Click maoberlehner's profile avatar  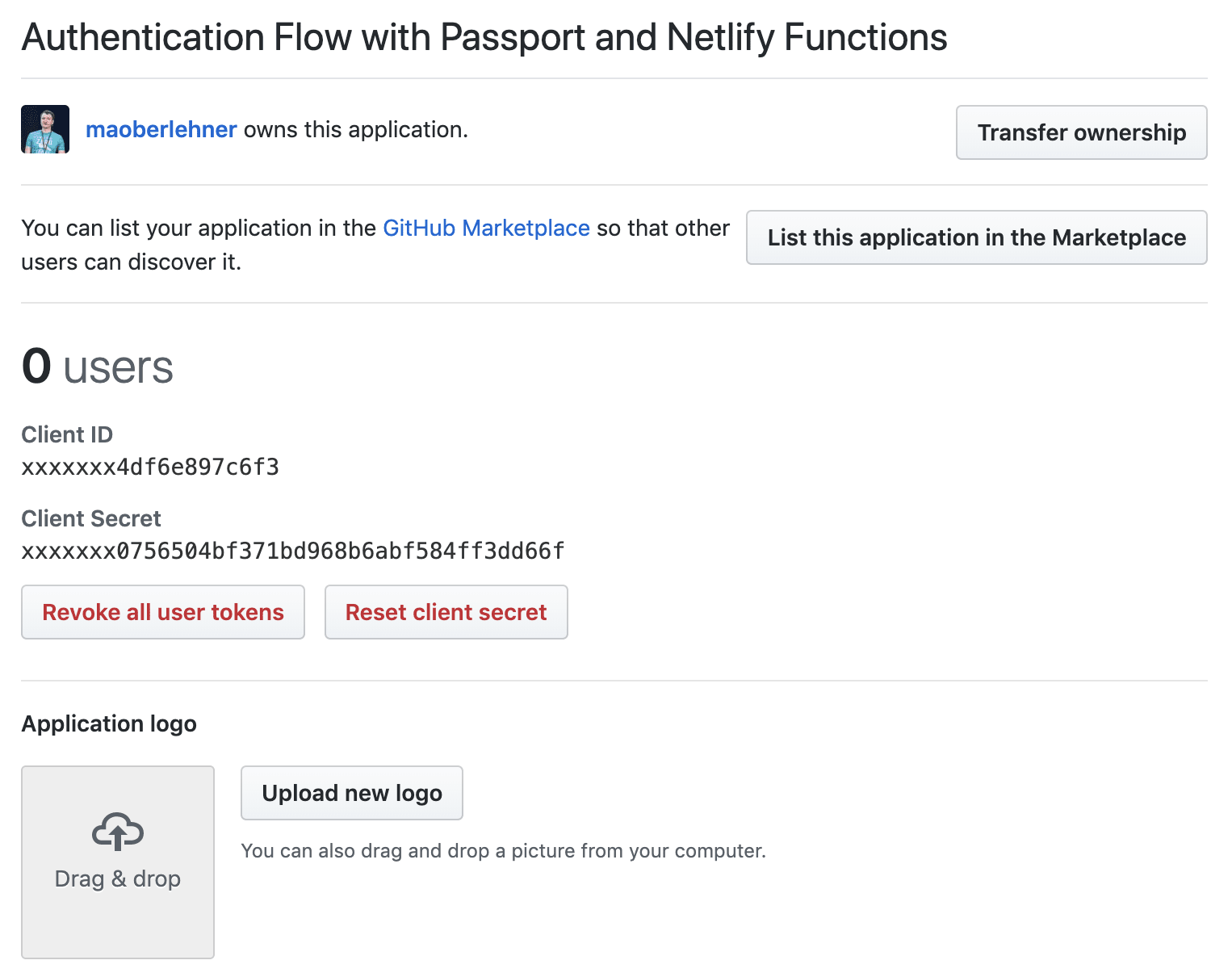pyautogui.click(x=45, y=129)
